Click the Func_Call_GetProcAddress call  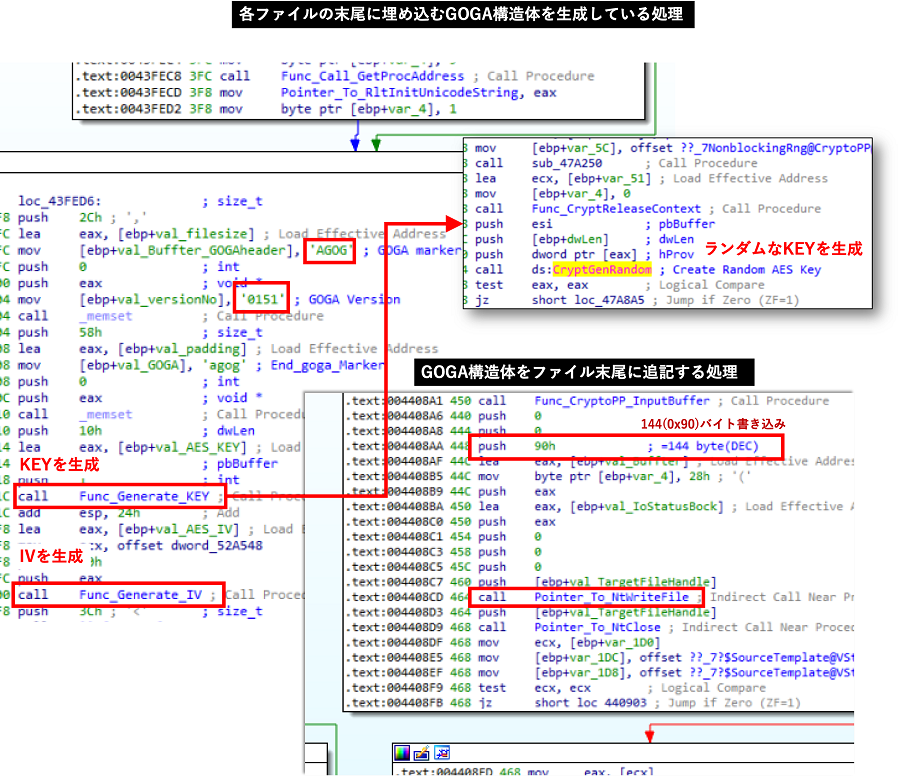[x=372, y=76]
